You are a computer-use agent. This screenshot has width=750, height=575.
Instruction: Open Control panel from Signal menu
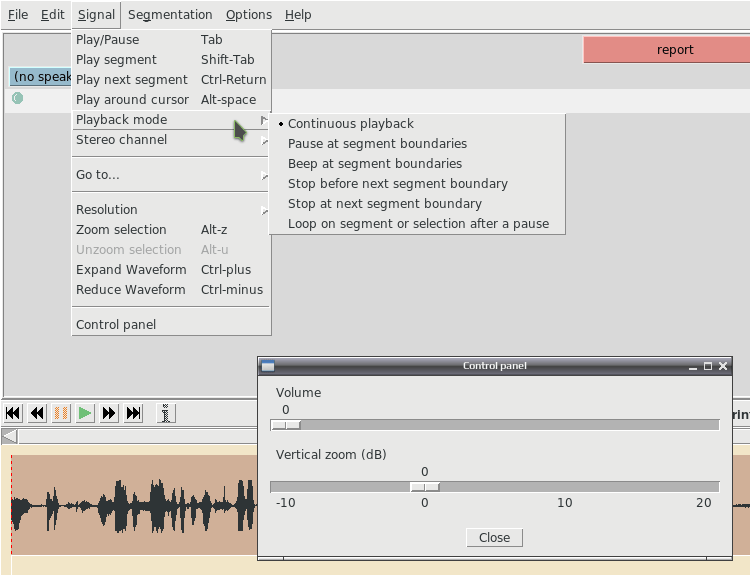(171, 325)
